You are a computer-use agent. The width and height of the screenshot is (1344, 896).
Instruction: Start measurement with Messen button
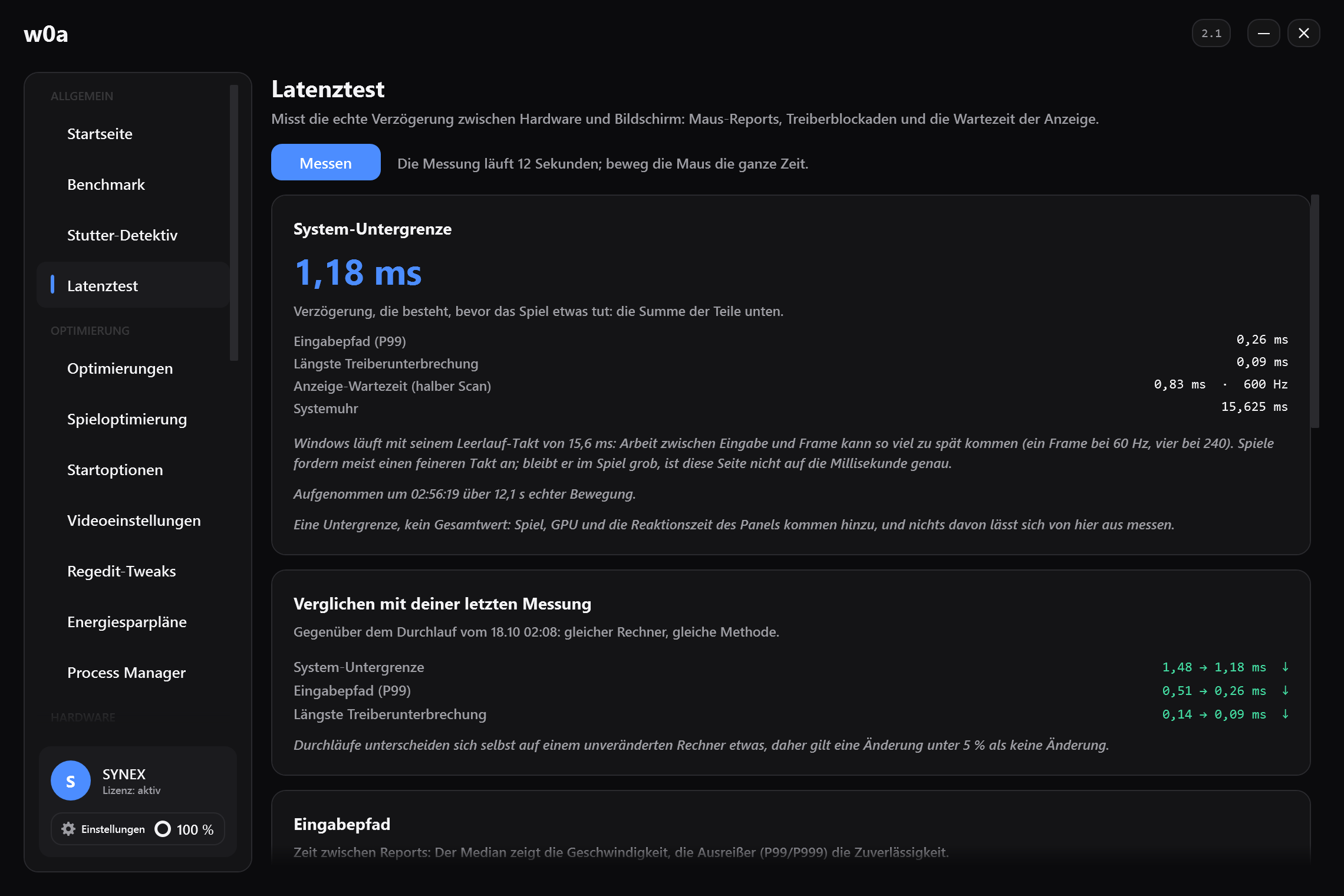pyautogui.click(x=325, y=163)
